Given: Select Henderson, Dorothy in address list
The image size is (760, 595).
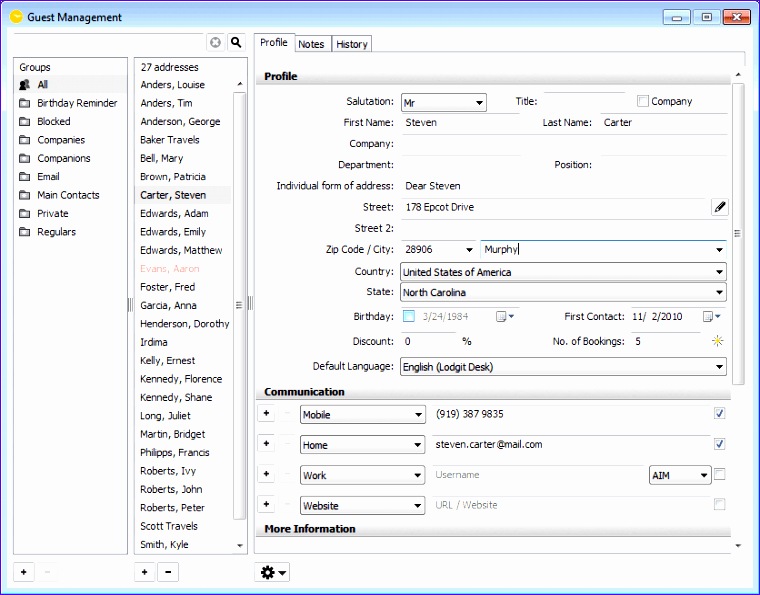Looking at the screenshot, I should 185,324.
